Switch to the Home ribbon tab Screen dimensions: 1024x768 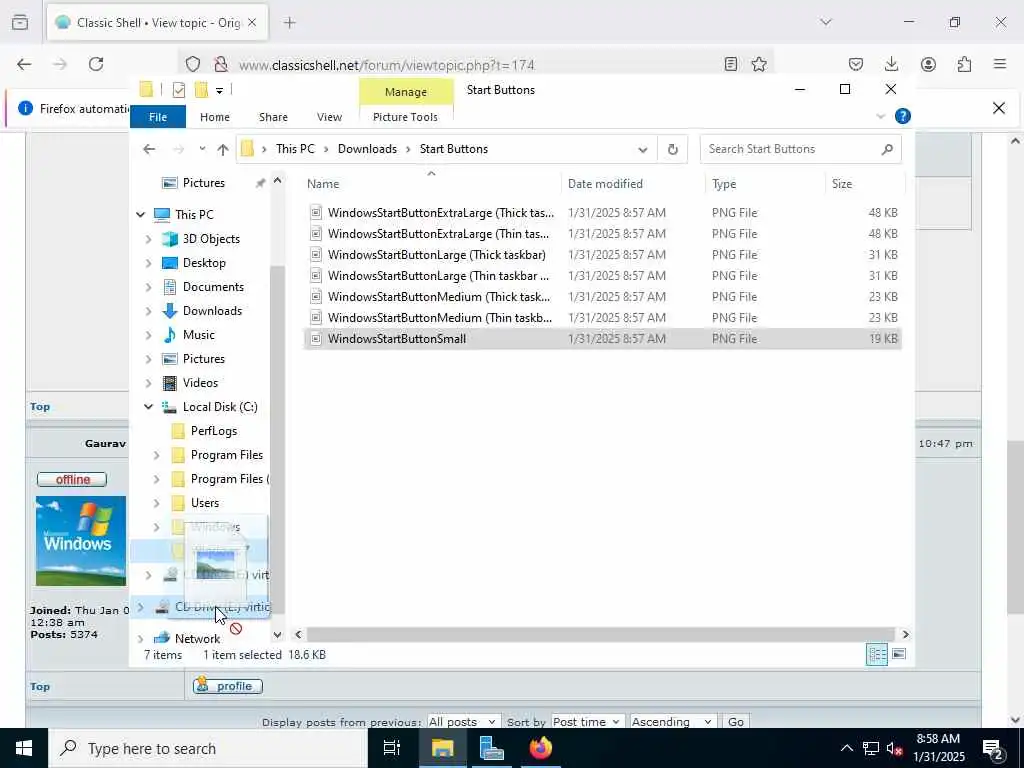click(214, 117)
